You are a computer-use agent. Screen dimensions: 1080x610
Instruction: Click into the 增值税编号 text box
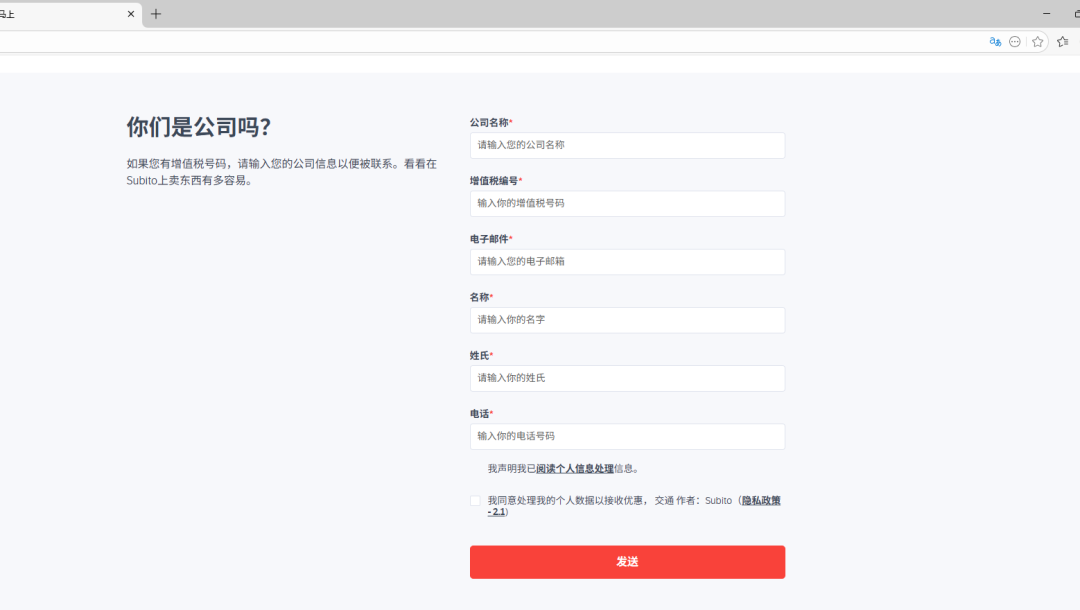(627, 203)
